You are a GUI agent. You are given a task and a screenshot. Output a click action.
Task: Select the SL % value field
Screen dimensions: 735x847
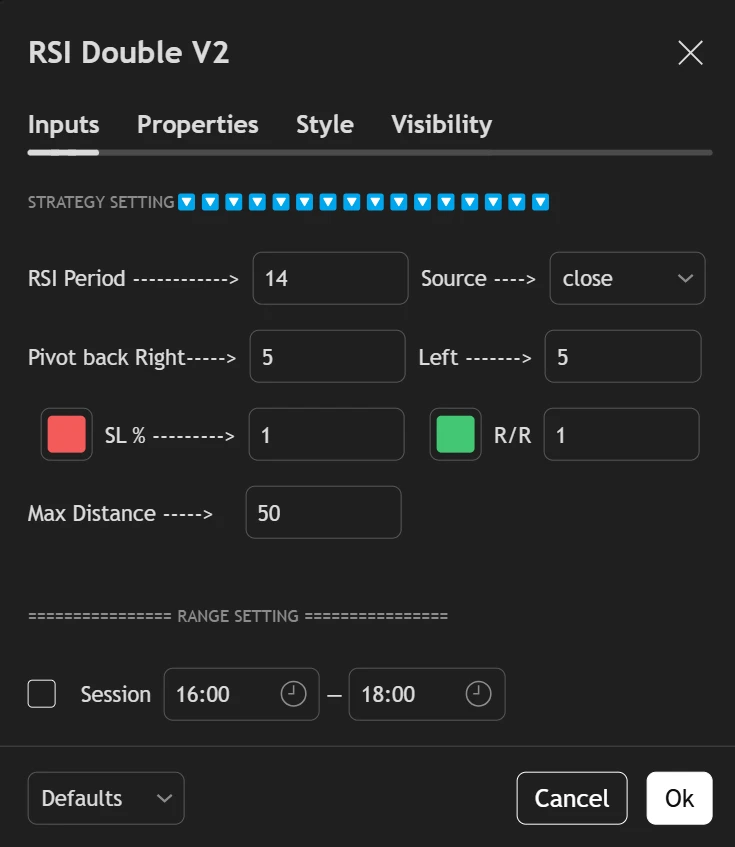click(x=326, y=434)
